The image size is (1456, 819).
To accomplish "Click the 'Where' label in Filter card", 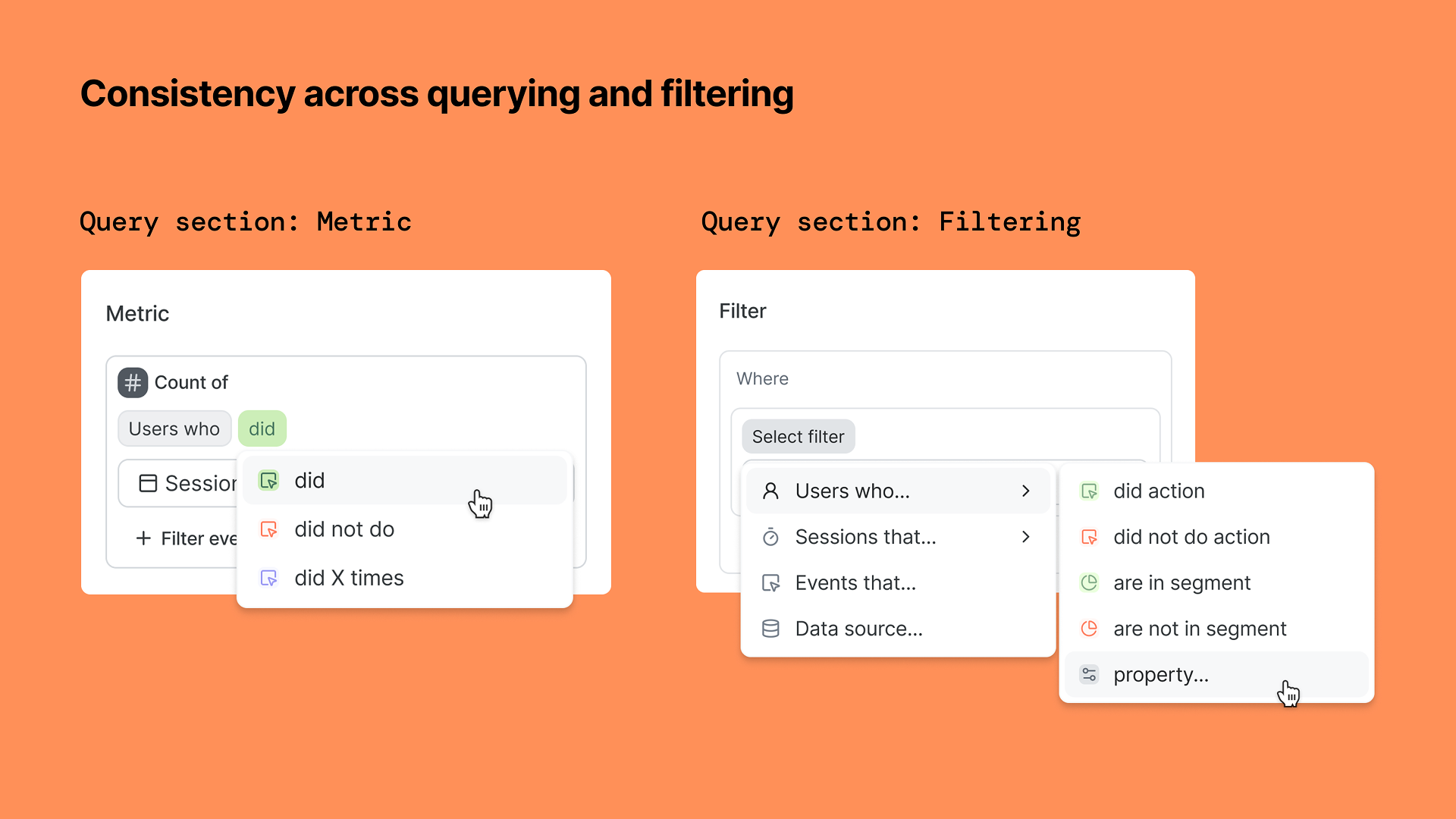I will 762,378.
